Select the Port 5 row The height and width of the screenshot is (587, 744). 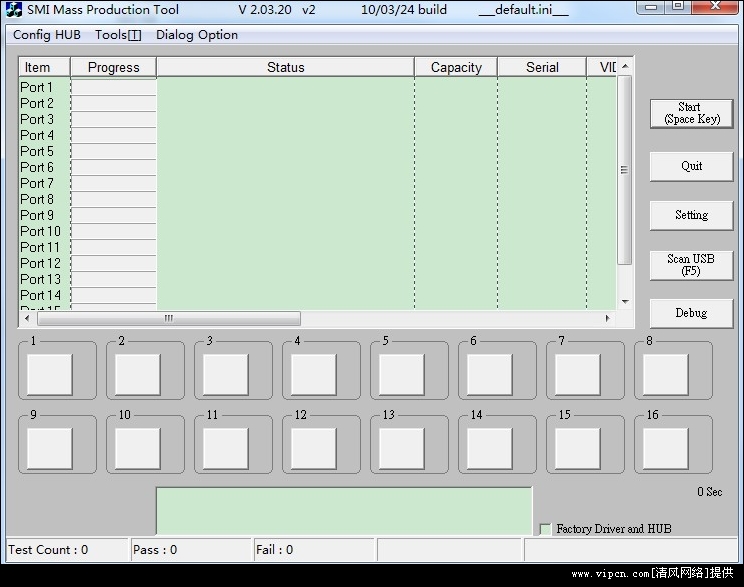click(317, 151)
